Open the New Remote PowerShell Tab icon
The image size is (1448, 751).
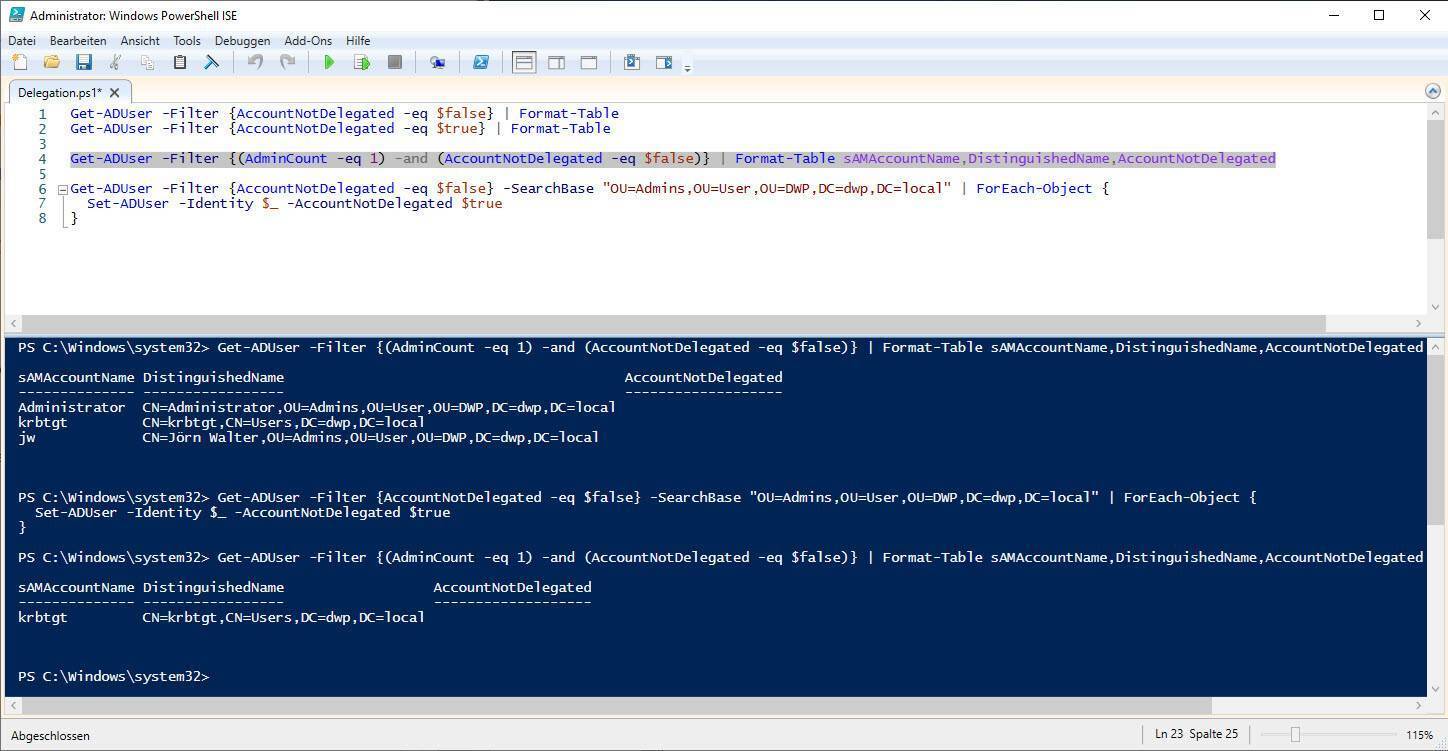(x=437, y=62)
